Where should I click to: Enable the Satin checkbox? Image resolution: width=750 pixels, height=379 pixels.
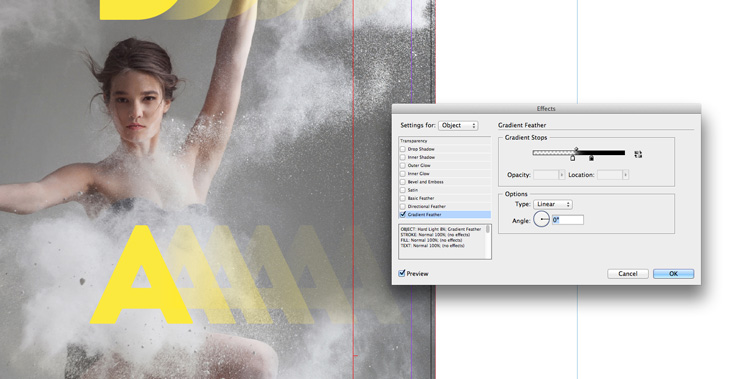point(403,190)
